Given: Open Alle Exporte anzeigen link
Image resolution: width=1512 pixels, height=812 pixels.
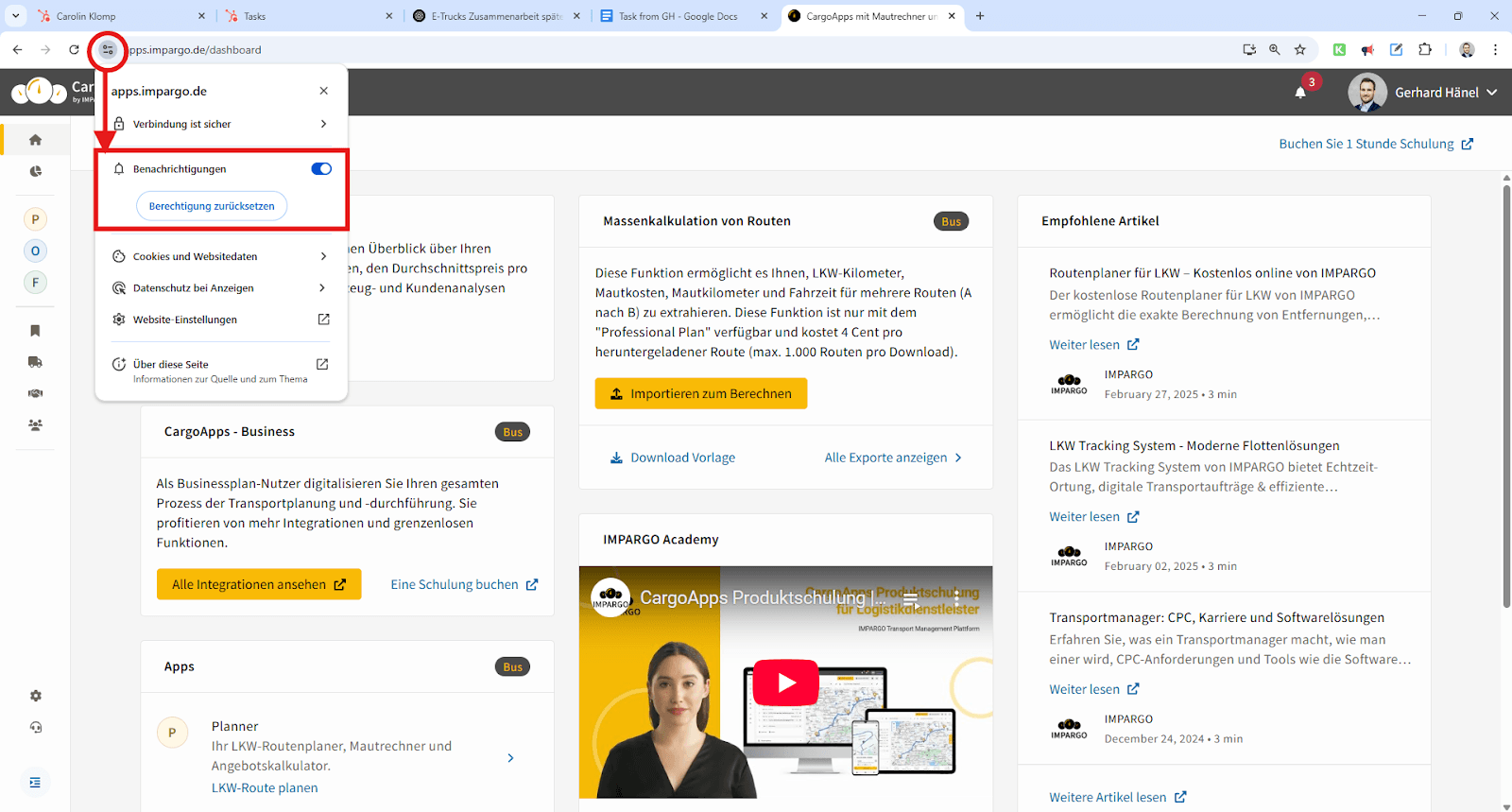Looking at the screenshot, I should (x=893, y=458).
